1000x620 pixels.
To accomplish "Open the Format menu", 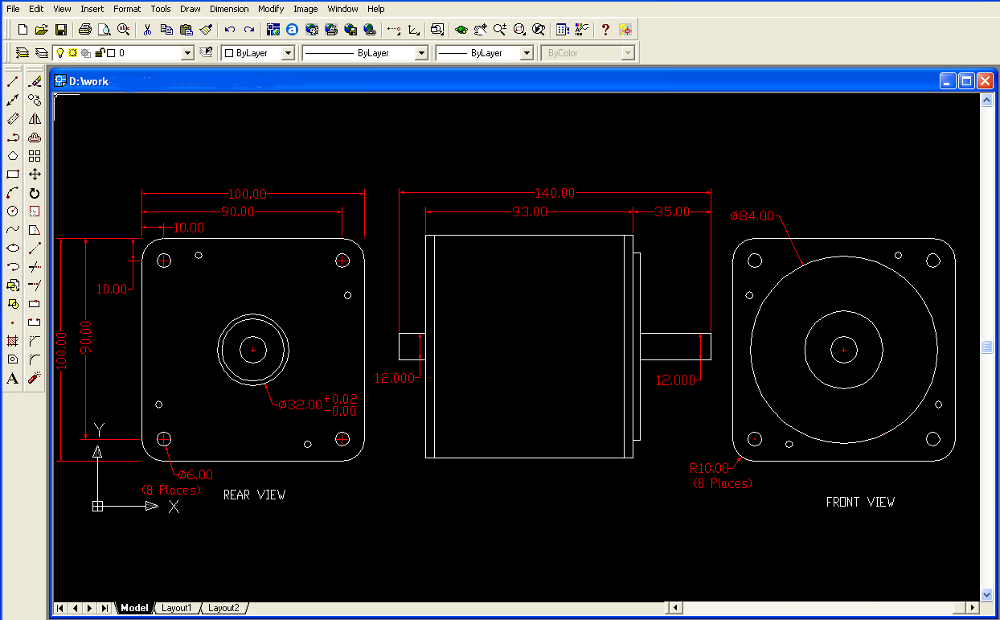I will pyautogui.click(x=127, y=9).
